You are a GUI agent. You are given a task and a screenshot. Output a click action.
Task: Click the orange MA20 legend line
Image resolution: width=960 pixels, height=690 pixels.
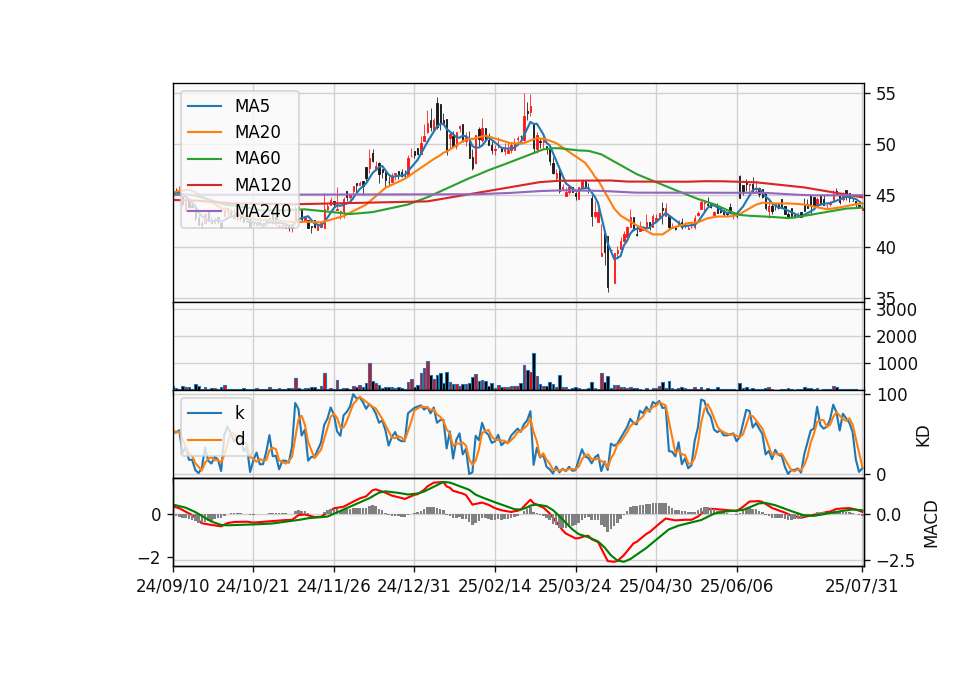click(x=204, y=132)
